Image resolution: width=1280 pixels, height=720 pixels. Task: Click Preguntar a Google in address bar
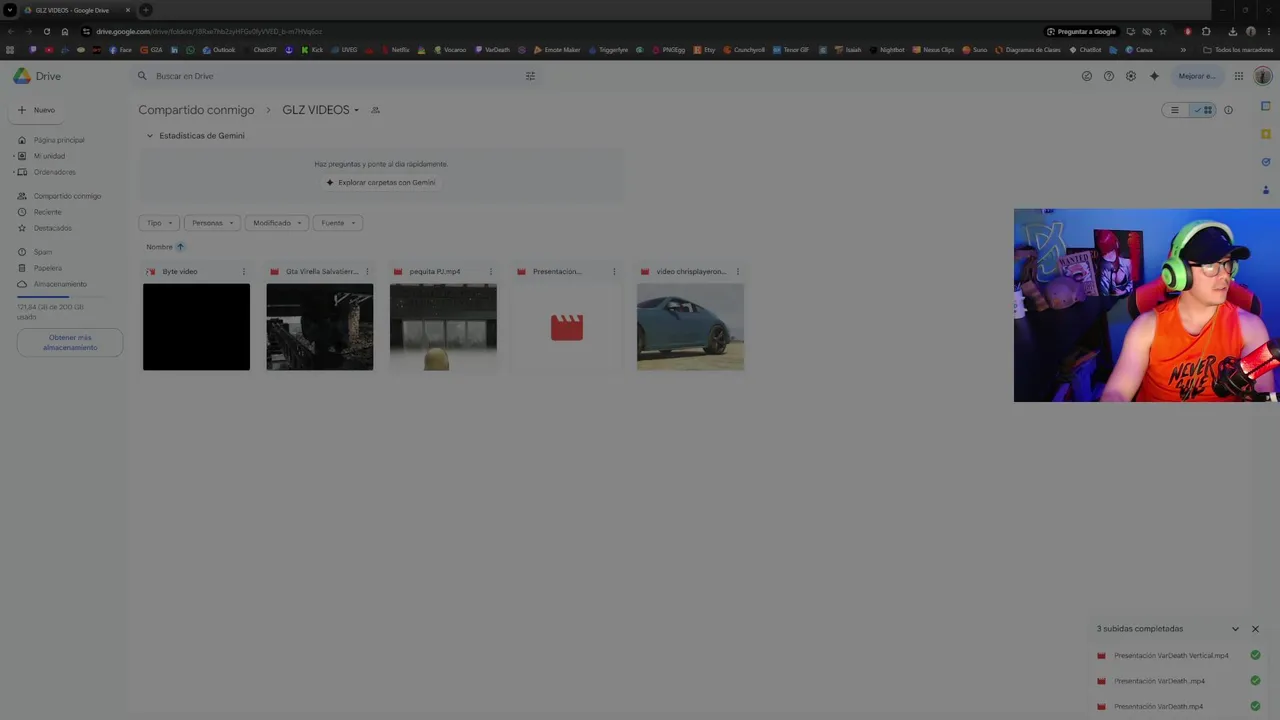point(1081,32)
